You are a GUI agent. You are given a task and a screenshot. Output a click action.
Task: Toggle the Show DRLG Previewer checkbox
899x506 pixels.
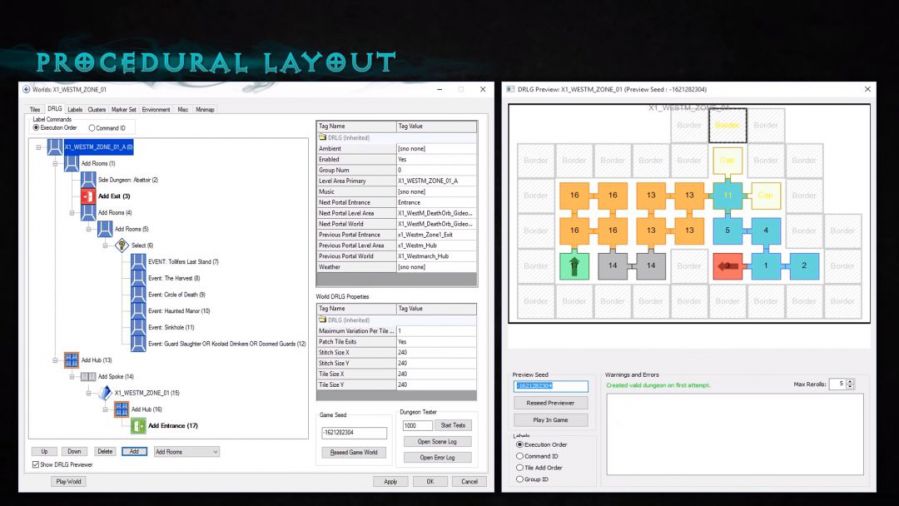coord(36,464)
